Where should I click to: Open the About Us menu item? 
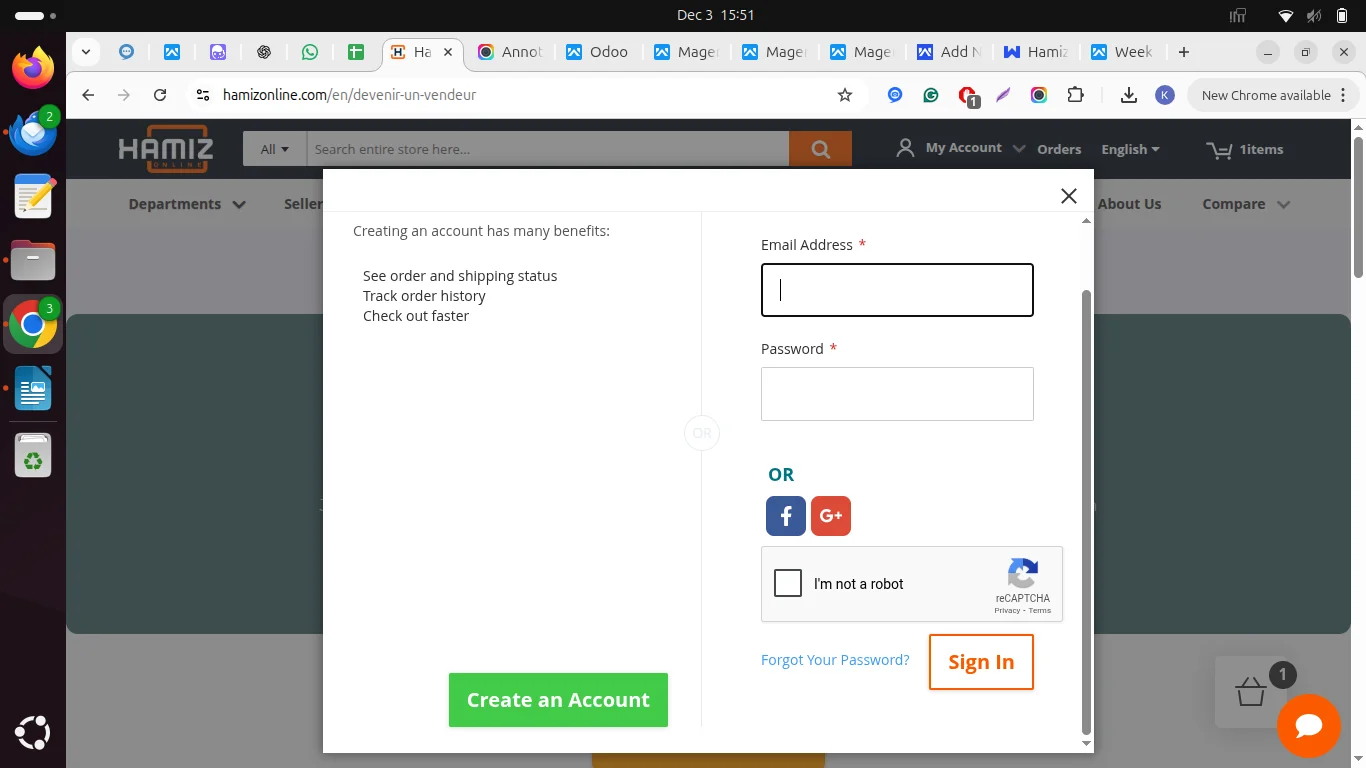point(1129,203)
